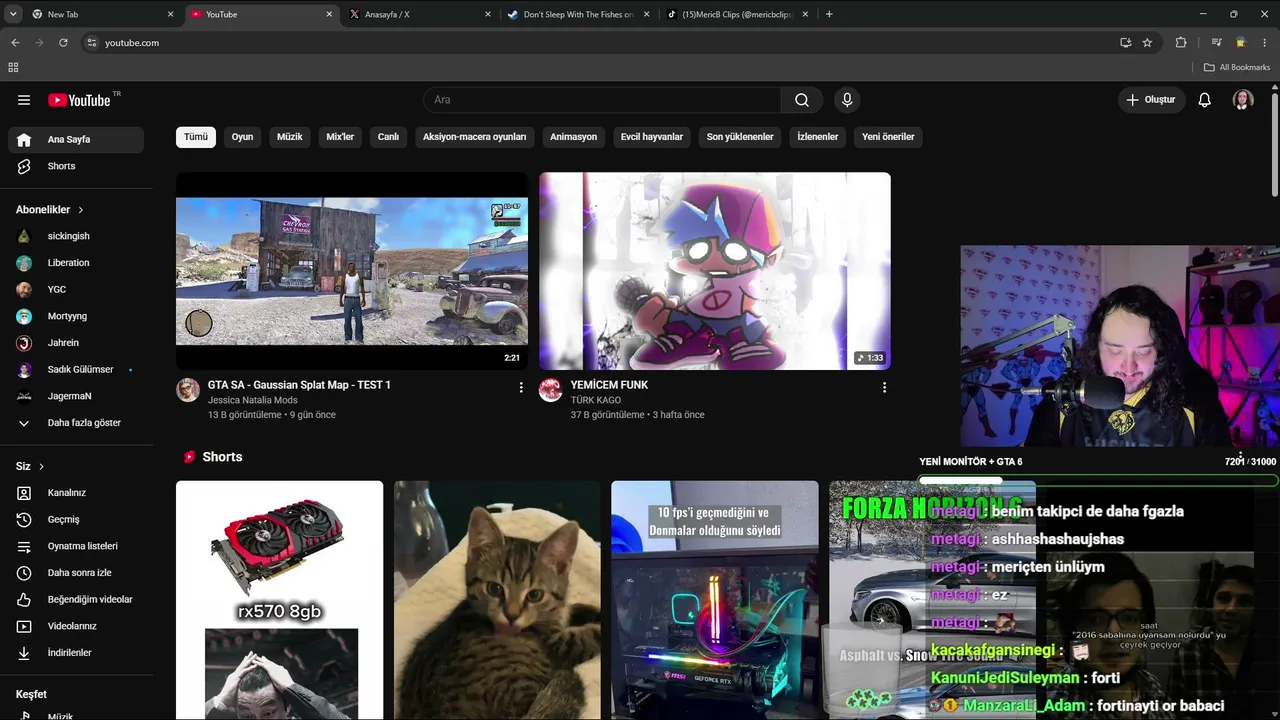The height and width of the screenshot is (720, 1280).
Task: Go back with the browser back arrow
Action: (x=15, y=43)
